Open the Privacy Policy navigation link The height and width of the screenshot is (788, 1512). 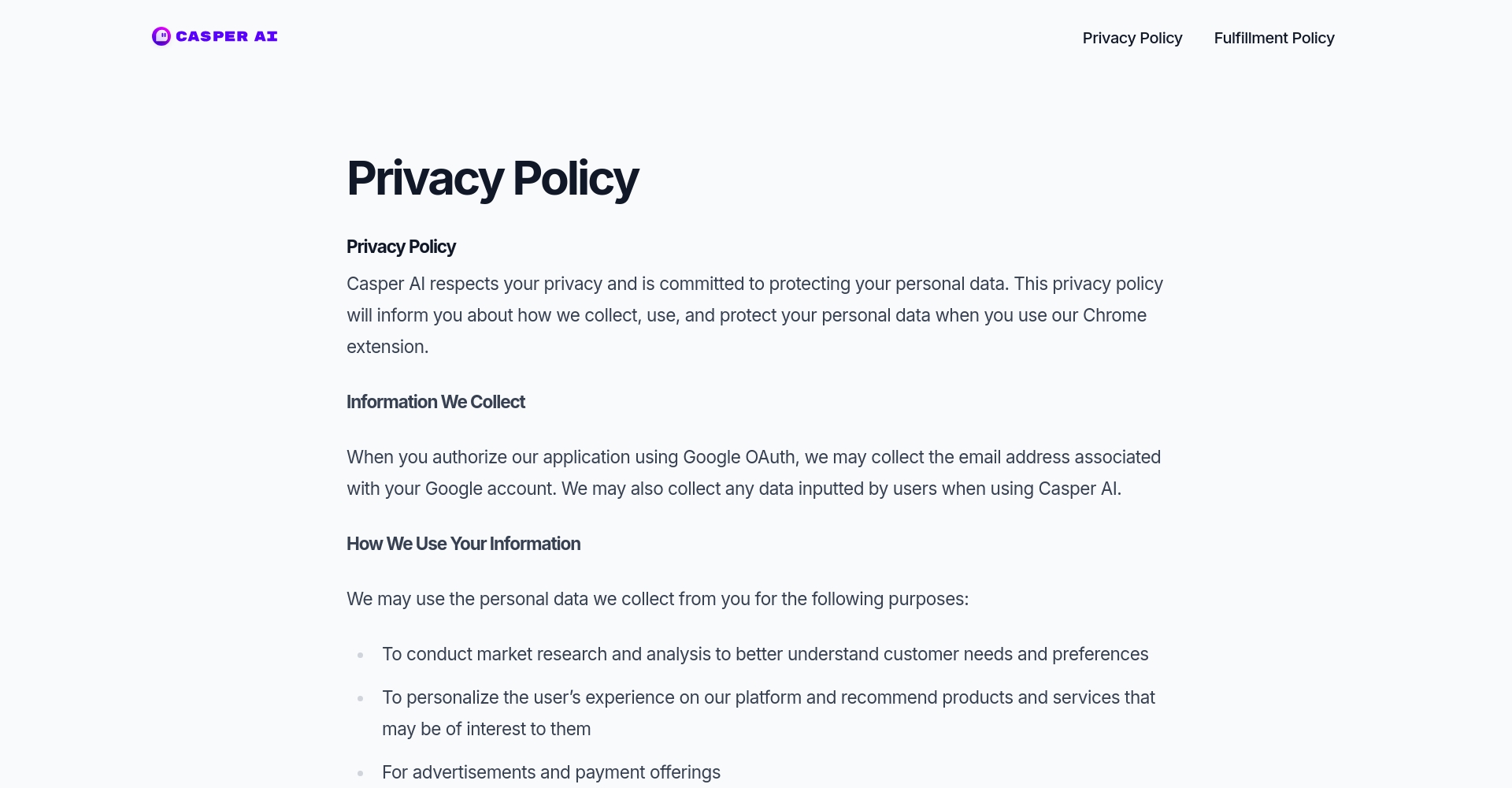(x=1132, y=38)
